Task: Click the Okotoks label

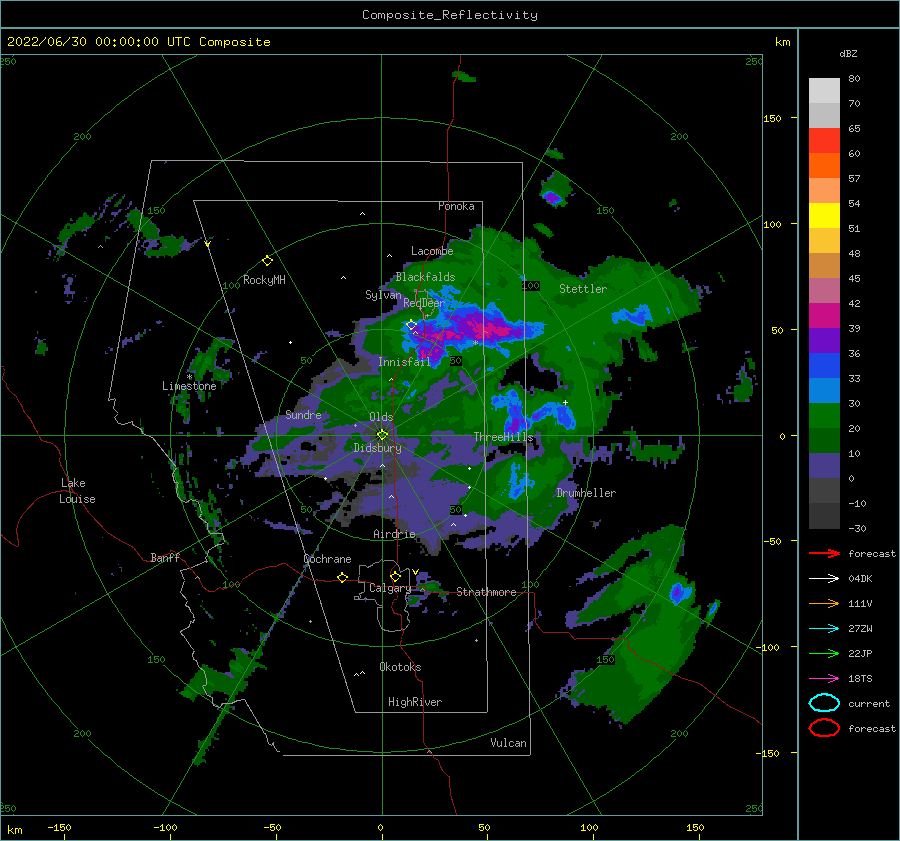Action: click(400, 667)
